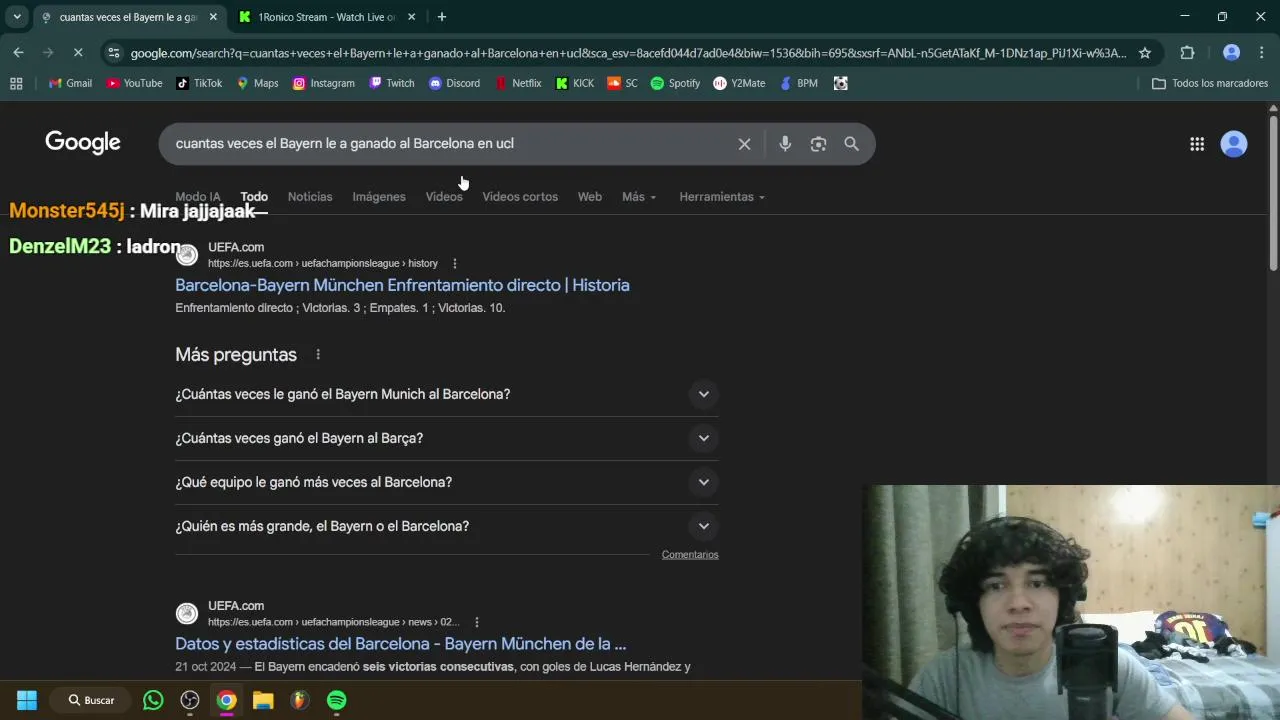Open the last unlabeled bookmark icon

(x=841, y=83)
